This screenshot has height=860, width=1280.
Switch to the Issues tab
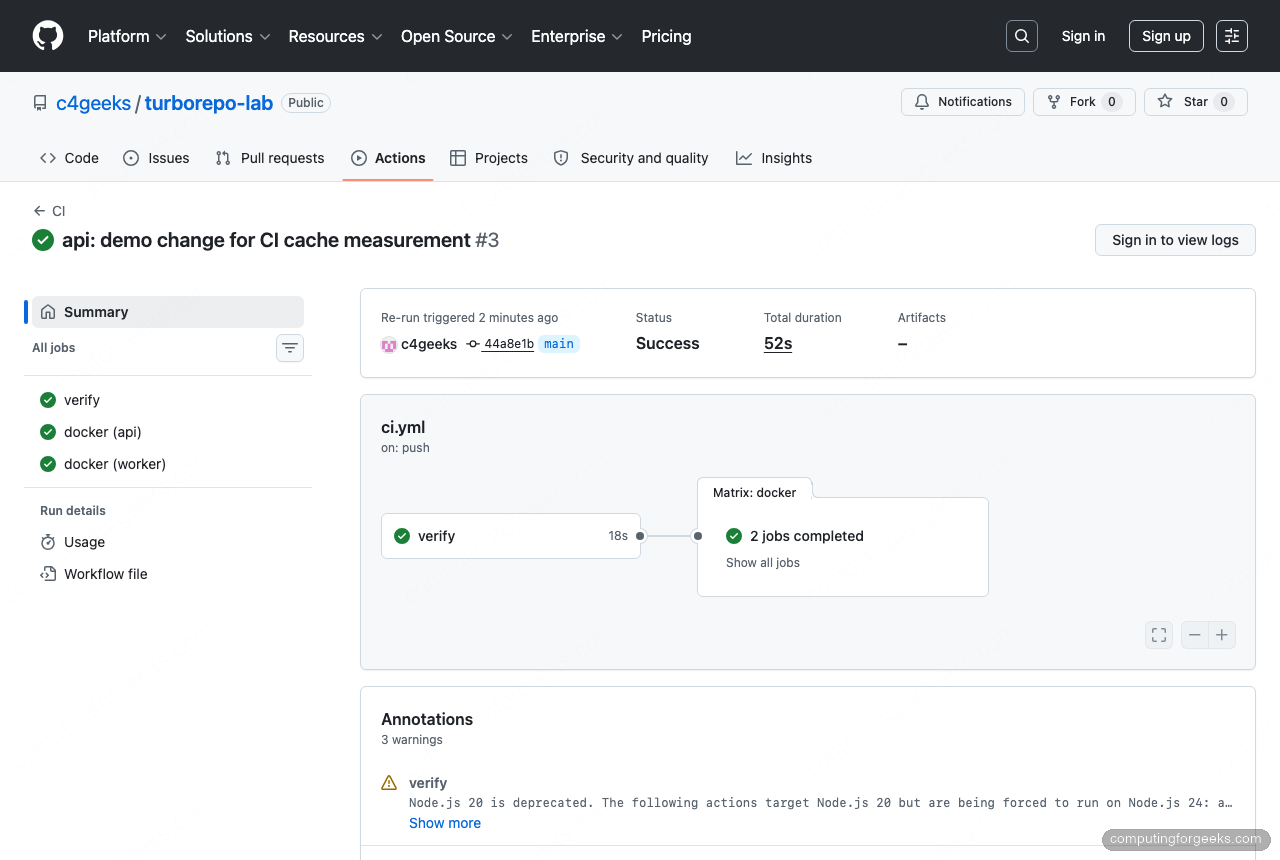pyautogui.click(x=156, y=158)
